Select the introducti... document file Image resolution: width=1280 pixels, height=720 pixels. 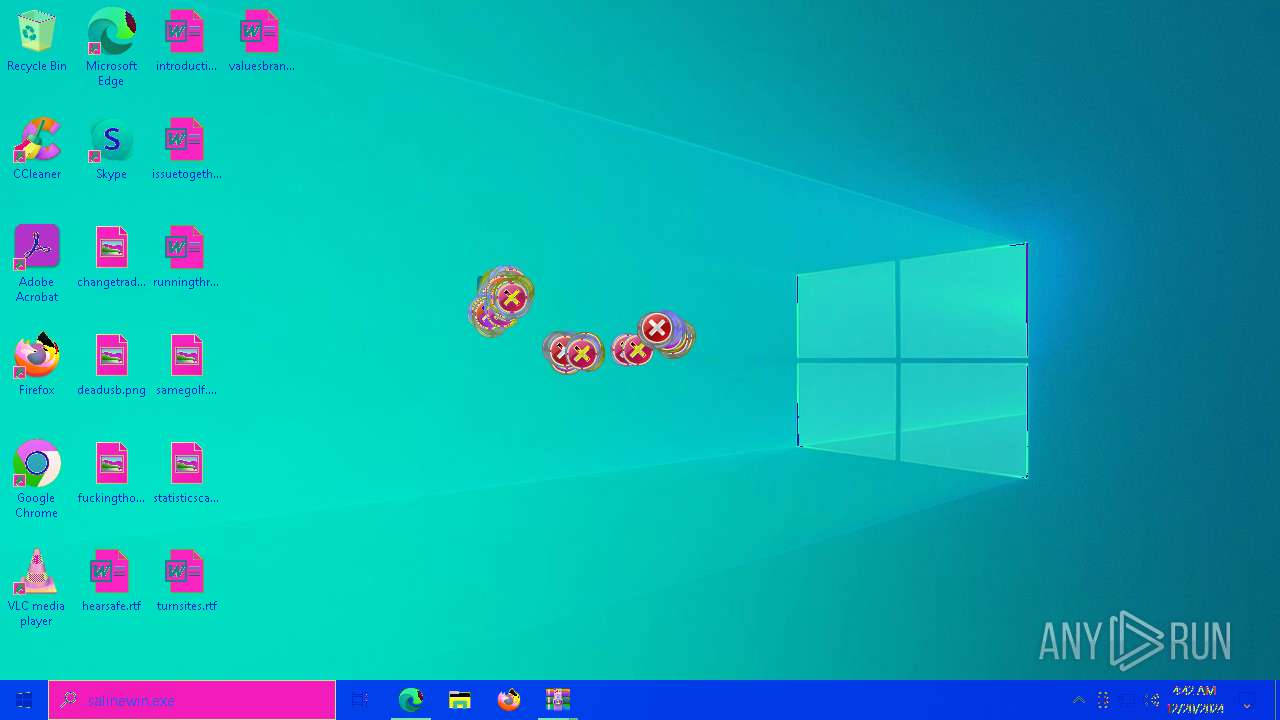[186, 42]
